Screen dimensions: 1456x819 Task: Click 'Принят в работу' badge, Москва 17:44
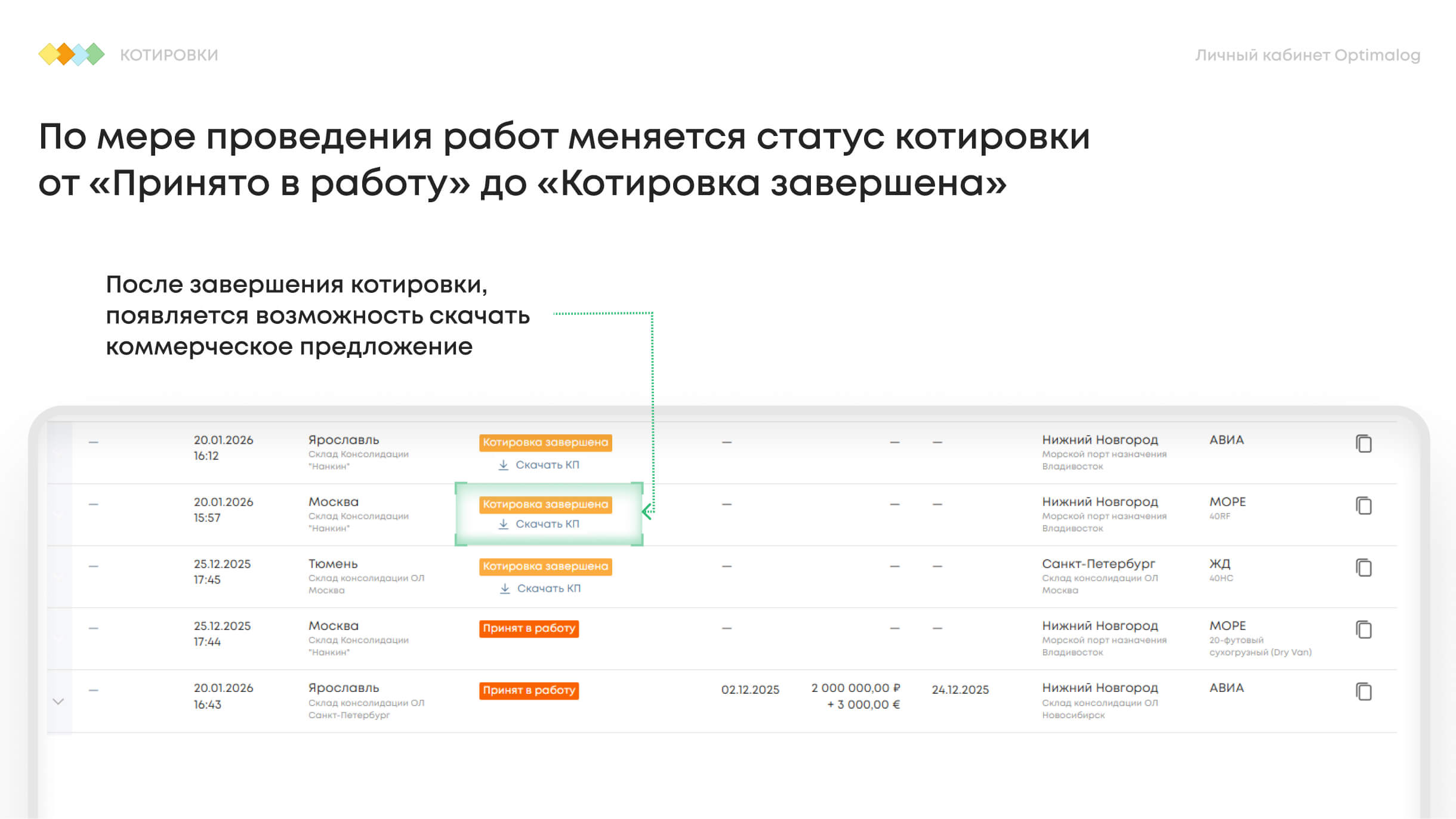[529, 629]
